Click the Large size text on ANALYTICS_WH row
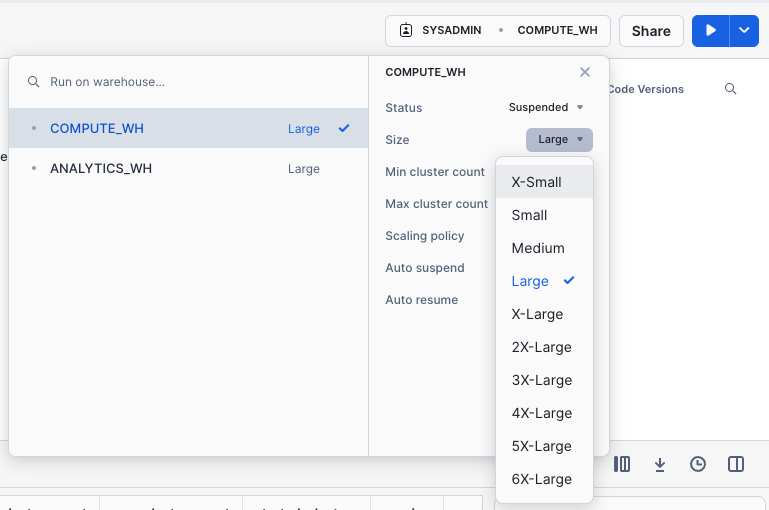Screen dimensions: 769x510 tap(304, 169)
